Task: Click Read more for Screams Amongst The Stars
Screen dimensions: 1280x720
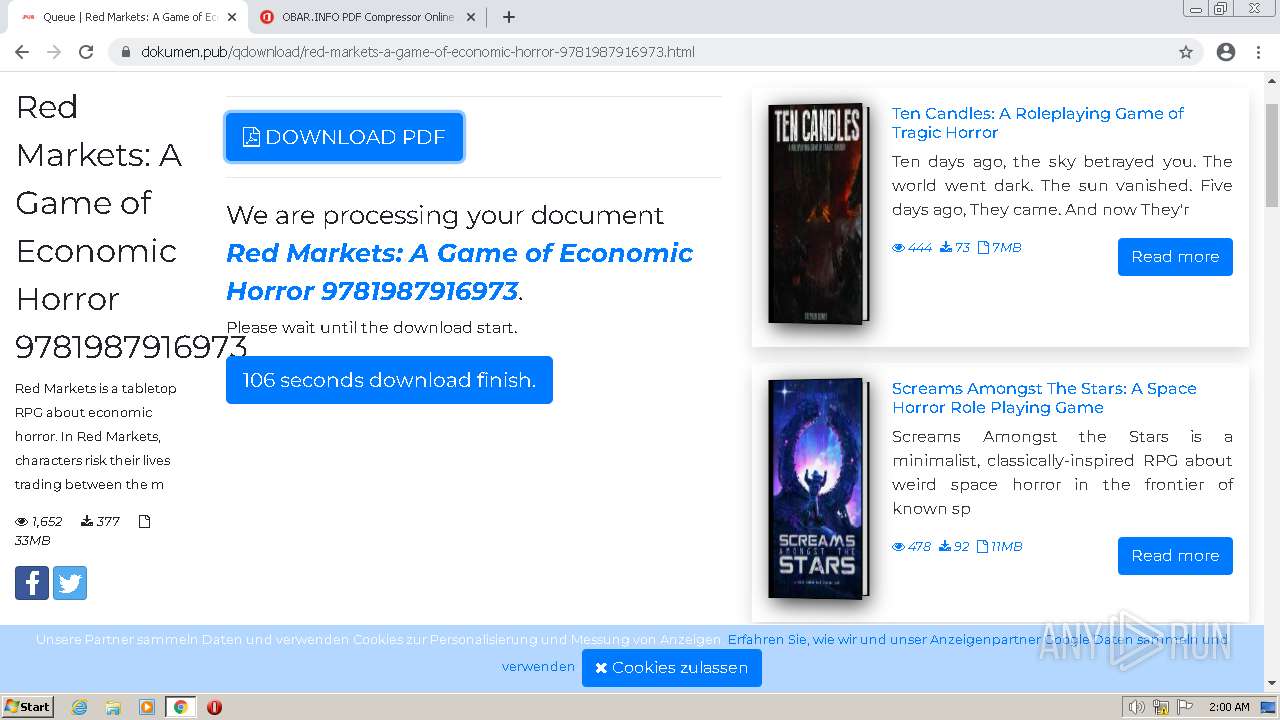Action: tap(1175, 555)
